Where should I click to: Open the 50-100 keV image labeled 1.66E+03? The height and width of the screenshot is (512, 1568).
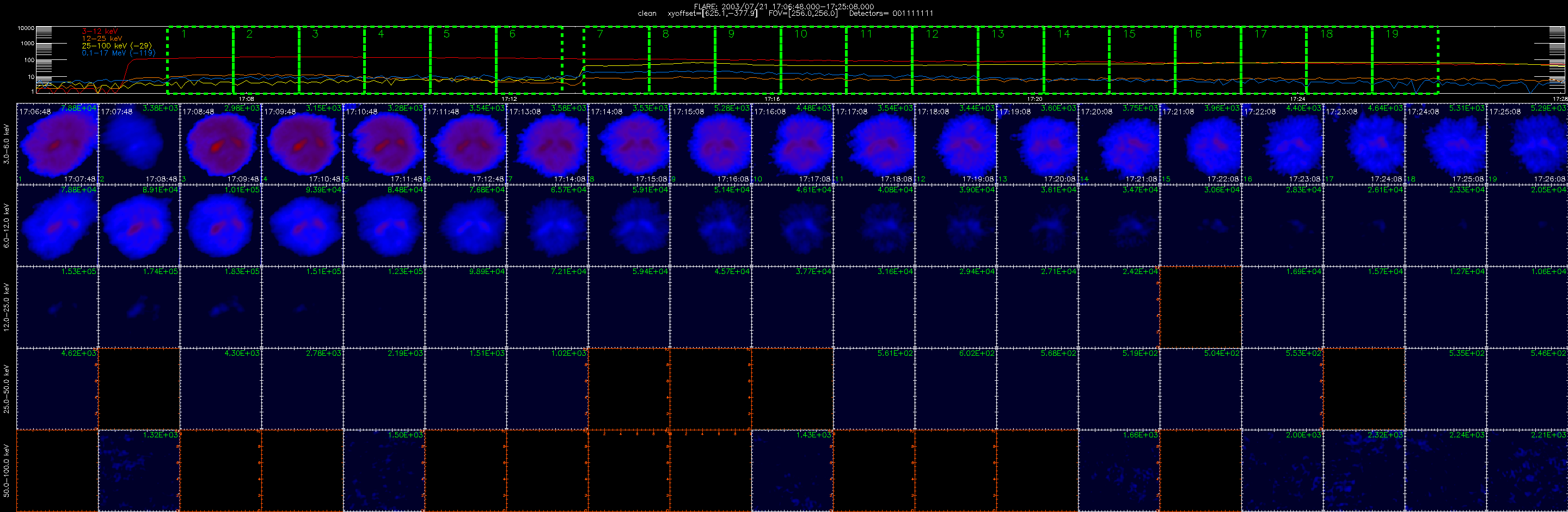click(x=1119, y=471)
